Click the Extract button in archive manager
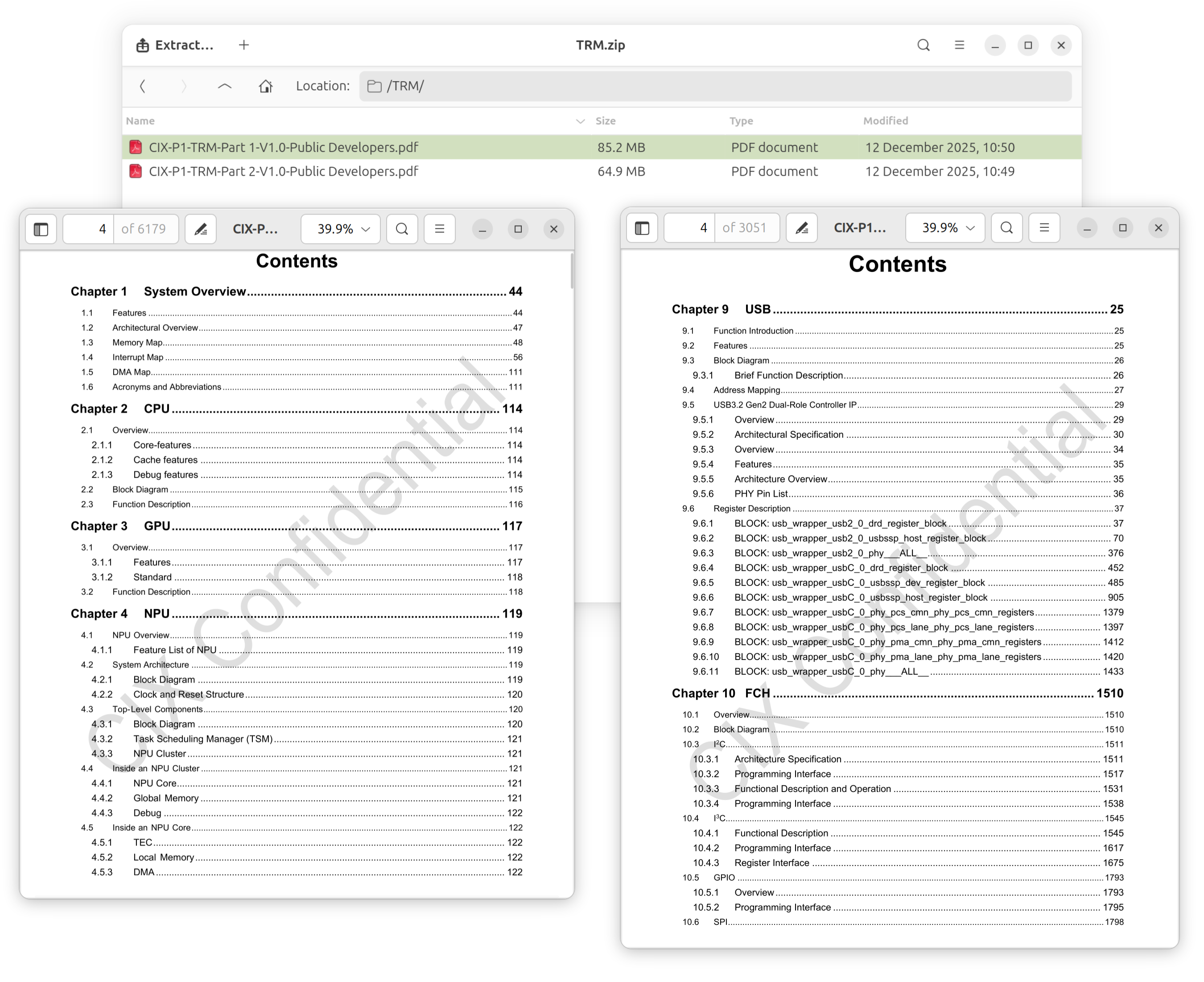1204x982 pixels. click(x=175, y=45)
